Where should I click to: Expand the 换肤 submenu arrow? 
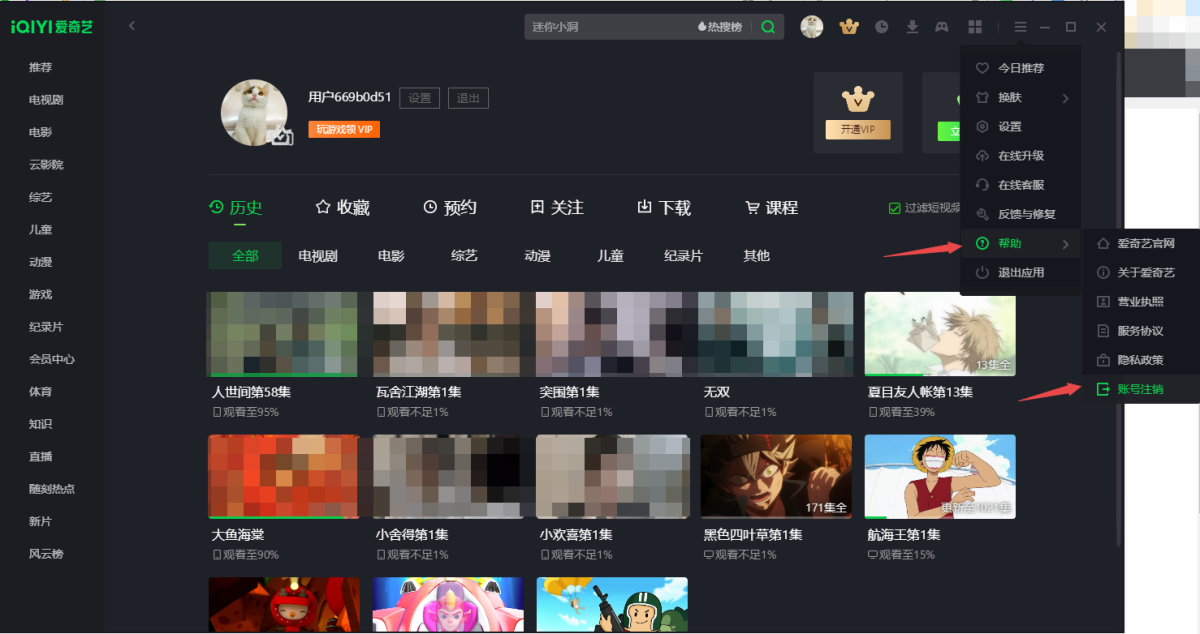point(1065,98)
